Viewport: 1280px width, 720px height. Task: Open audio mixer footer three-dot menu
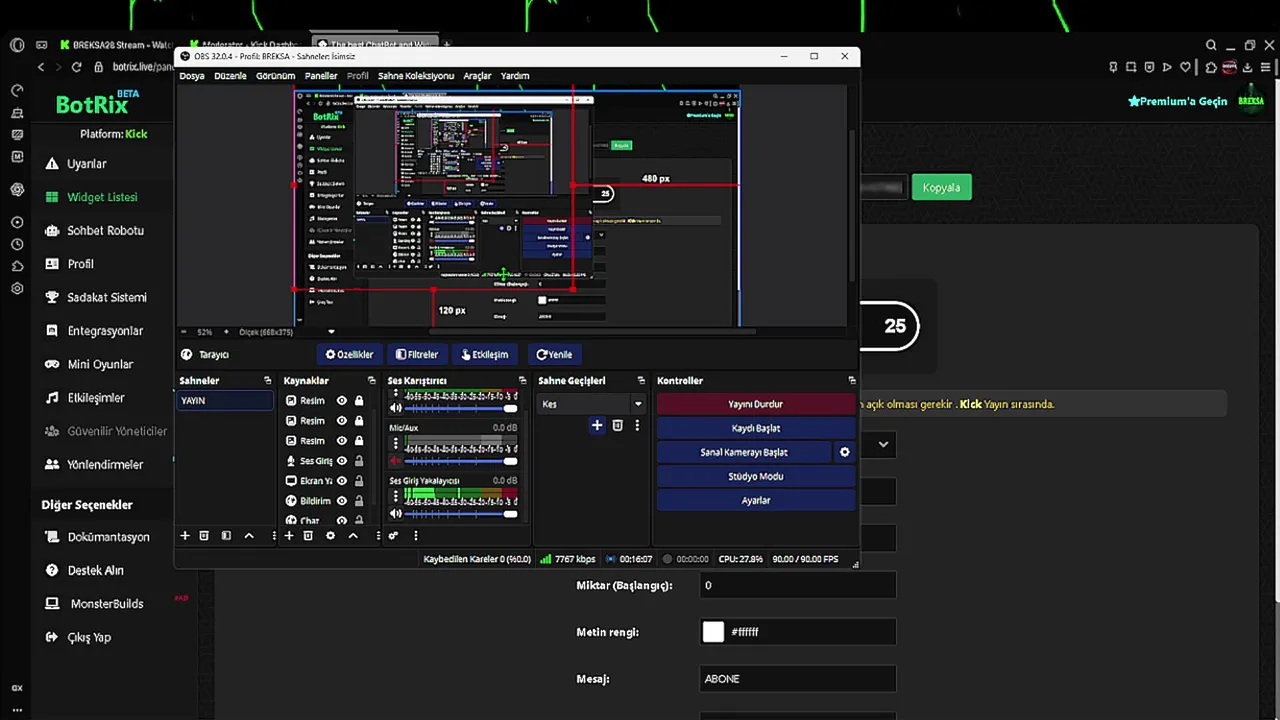pos(415,536)
